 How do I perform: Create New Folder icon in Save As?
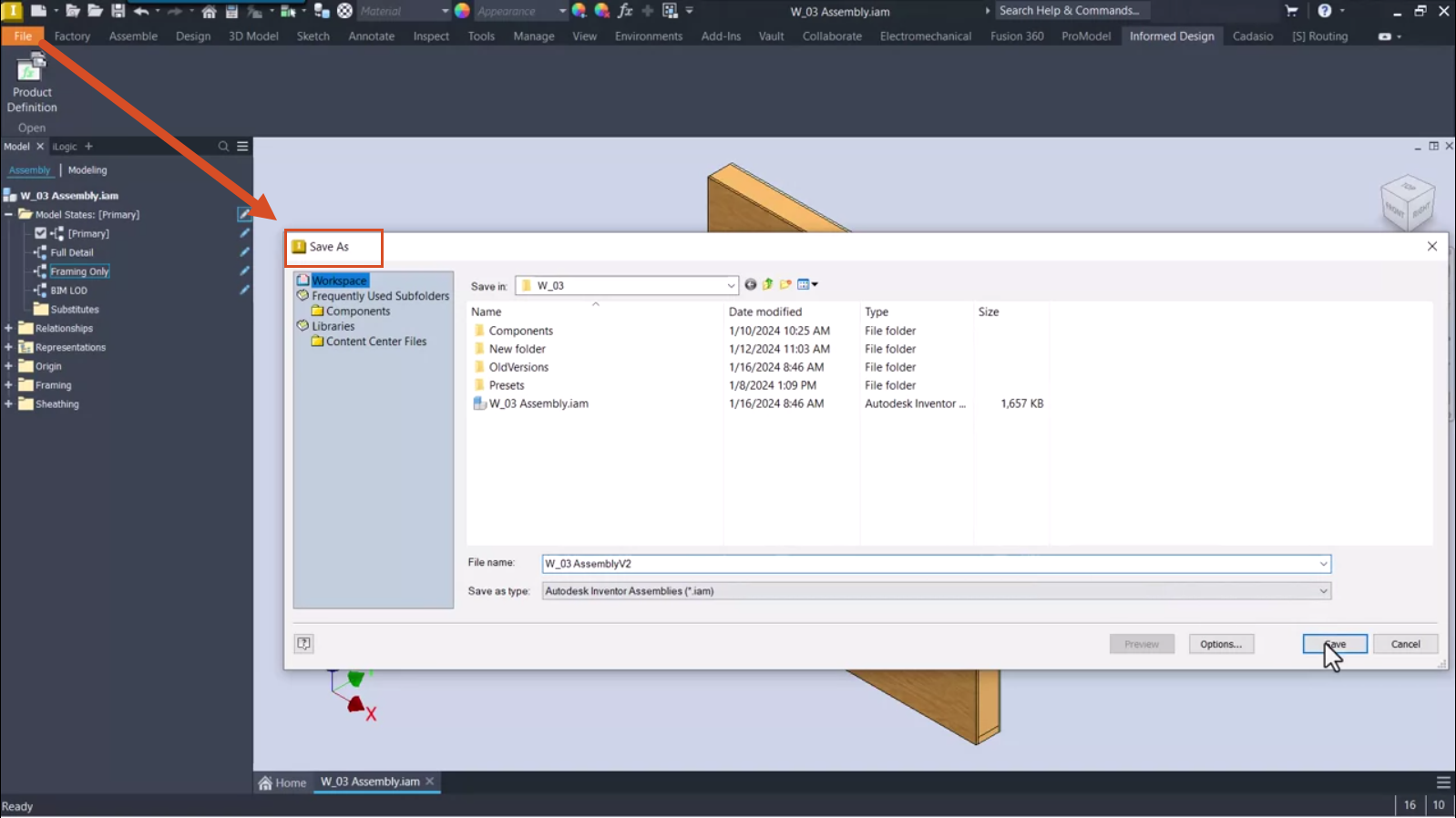785,284
